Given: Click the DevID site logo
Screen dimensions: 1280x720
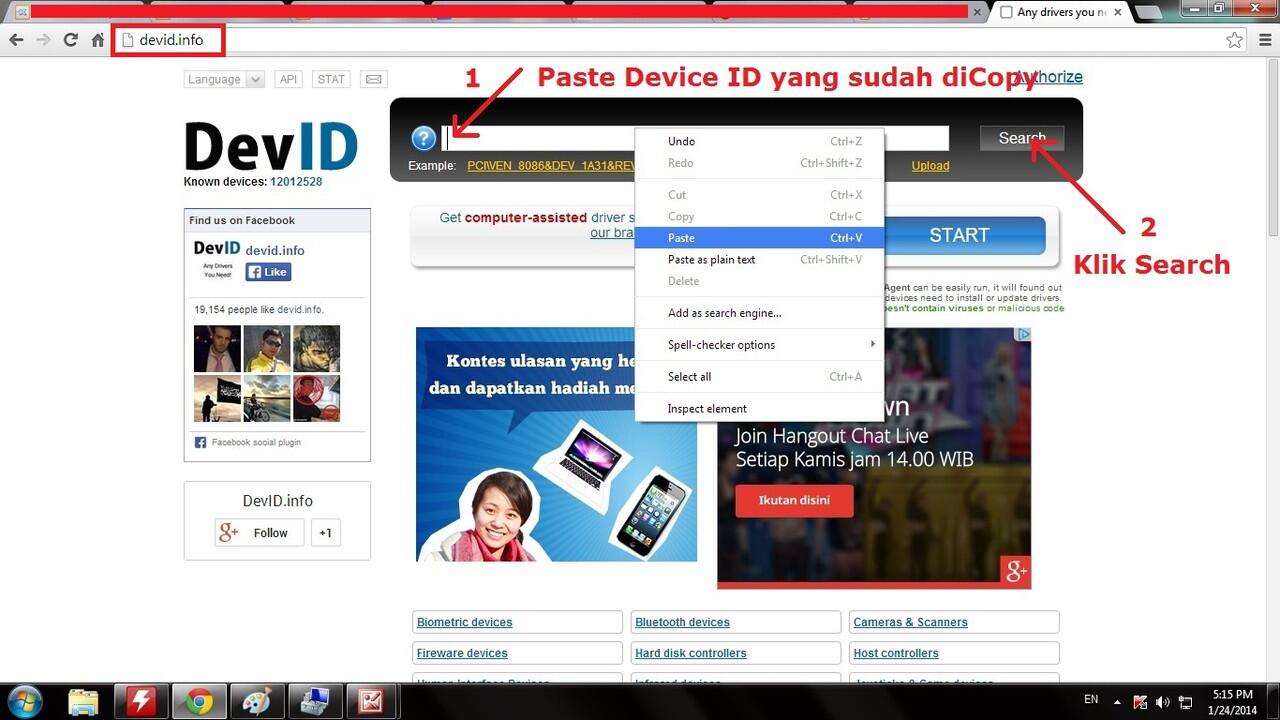Looking at the screenshot, I should coord(270,146).
